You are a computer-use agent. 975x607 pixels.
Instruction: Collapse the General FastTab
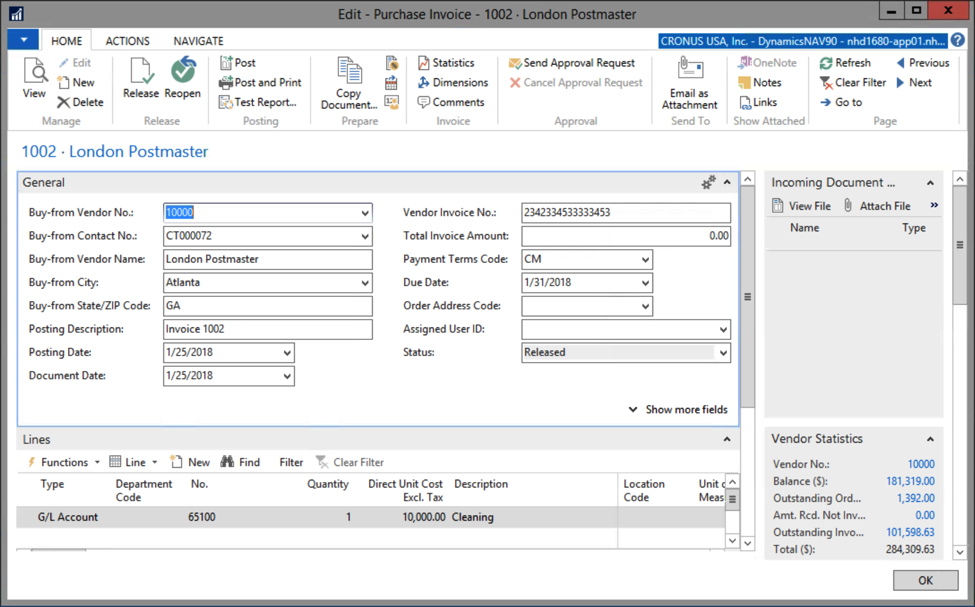(727, 182)
